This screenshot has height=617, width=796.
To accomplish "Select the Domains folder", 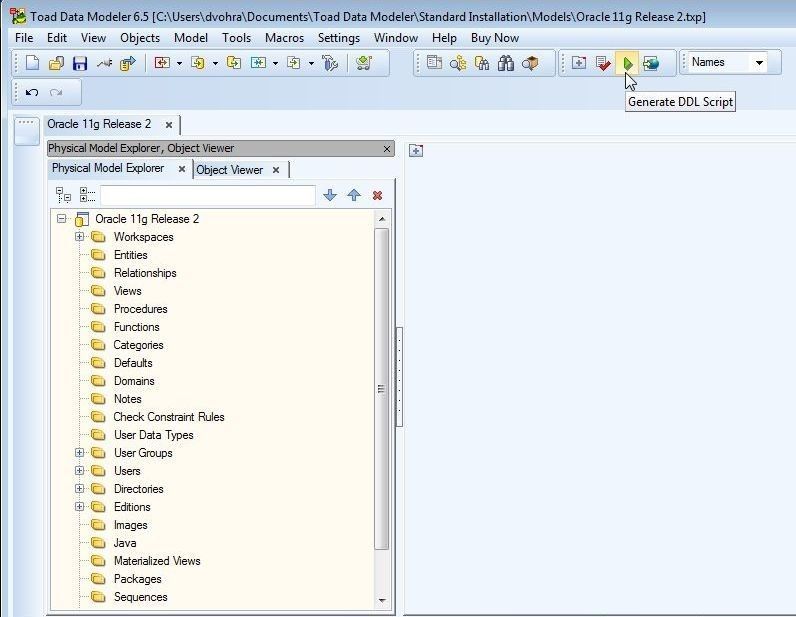I will [x=134, y=381].
